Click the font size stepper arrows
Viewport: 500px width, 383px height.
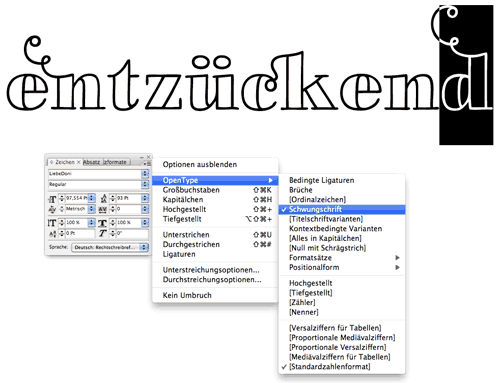pyautogui.click(x=62, y=198)
